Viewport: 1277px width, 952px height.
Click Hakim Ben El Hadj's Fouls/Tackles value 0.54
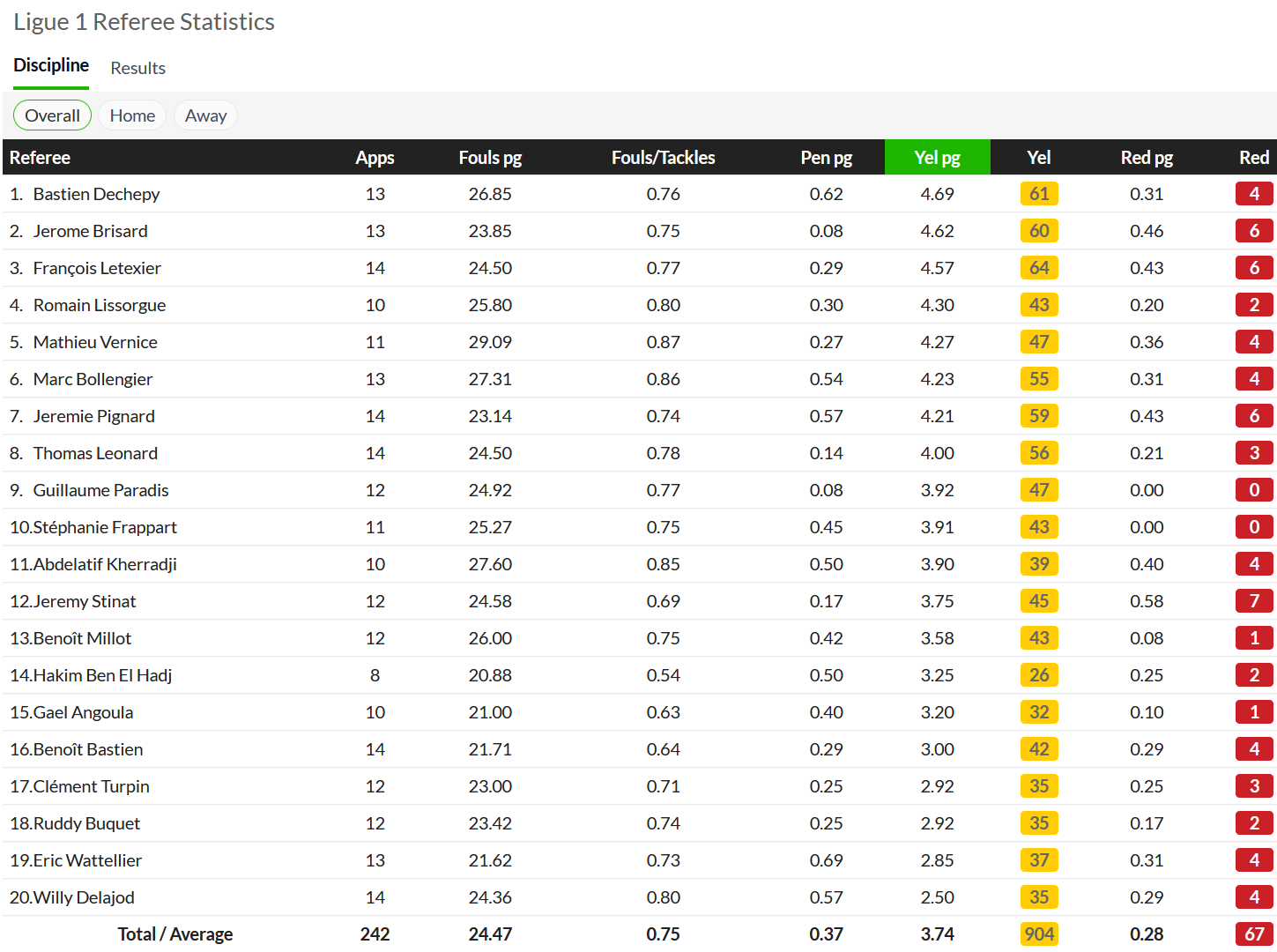click(x=663, y=675)
